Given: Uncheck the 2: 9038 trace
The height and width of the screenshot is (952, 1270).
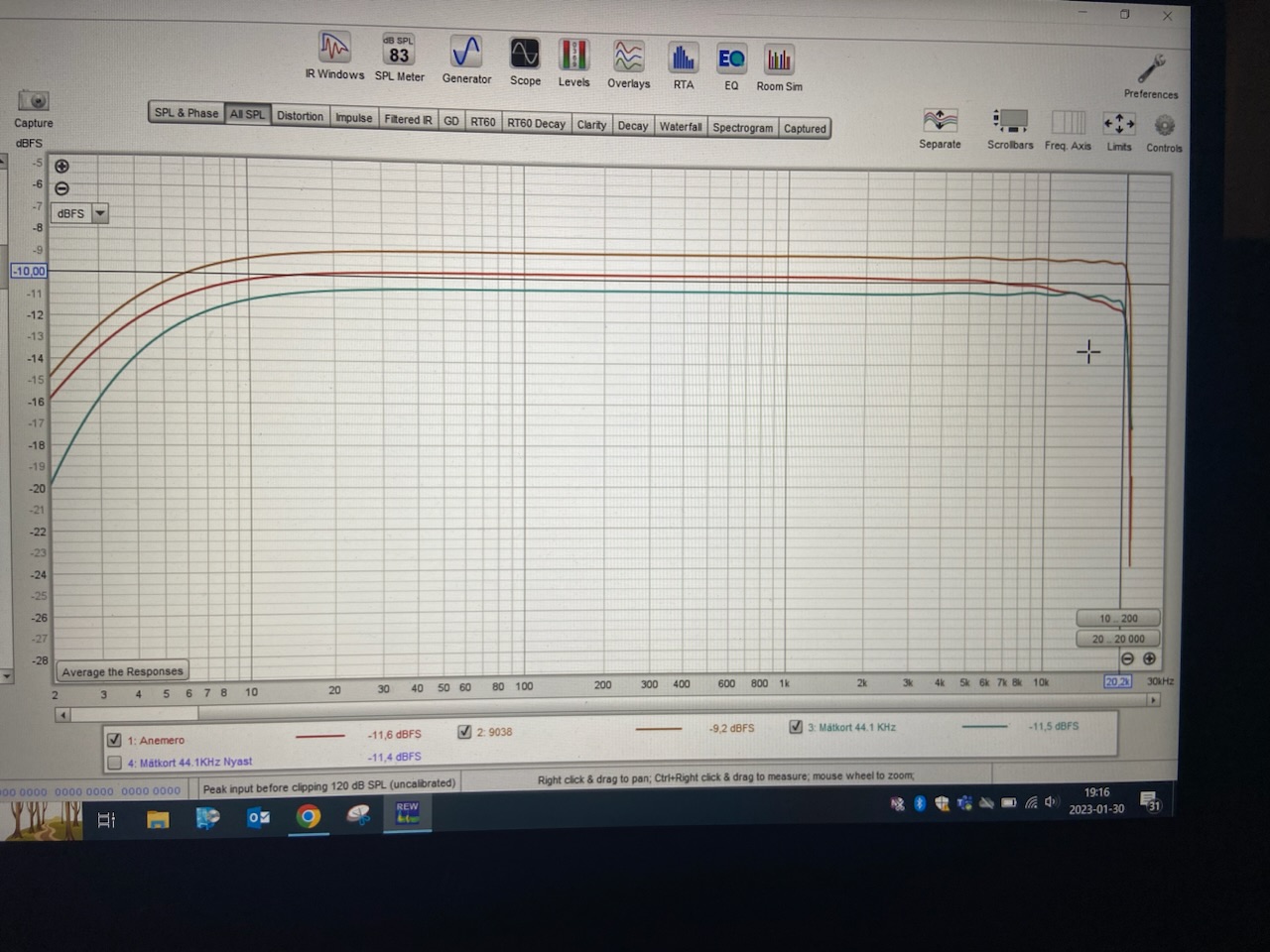Looking at the screenshot, I should click(x=464, y=732).
